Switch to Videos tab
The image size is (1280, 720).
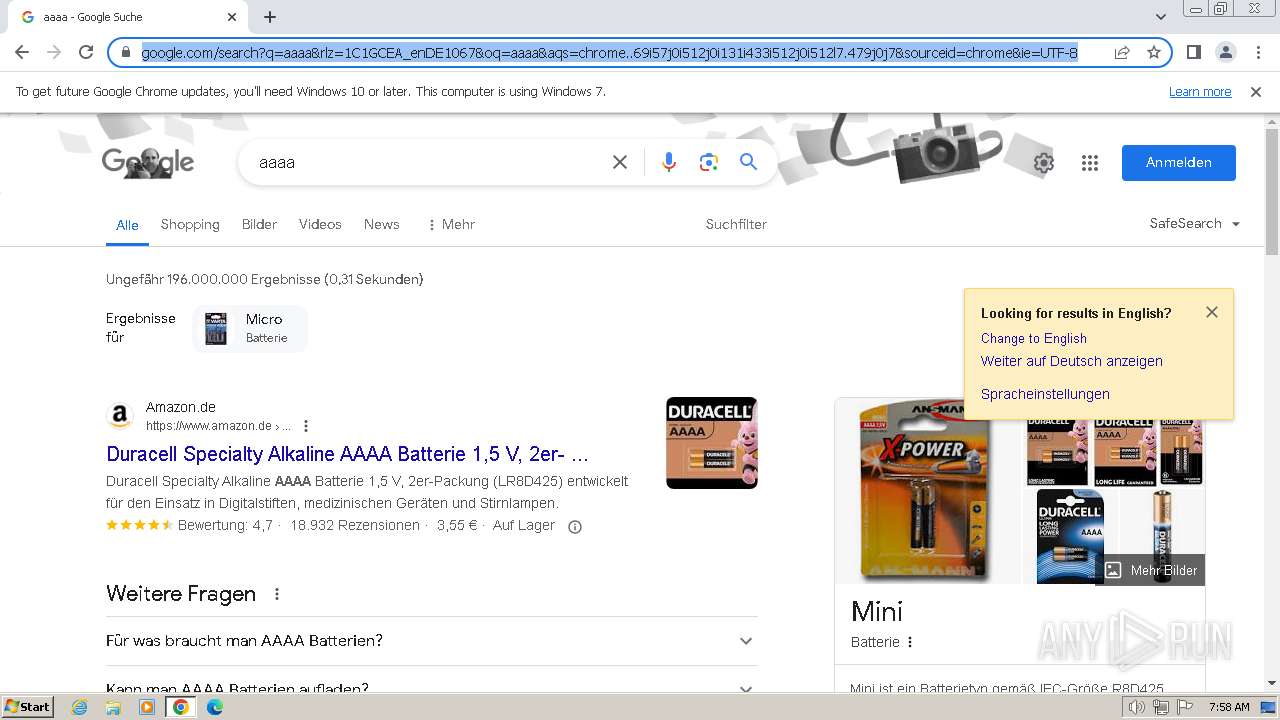tap(320, 224)
